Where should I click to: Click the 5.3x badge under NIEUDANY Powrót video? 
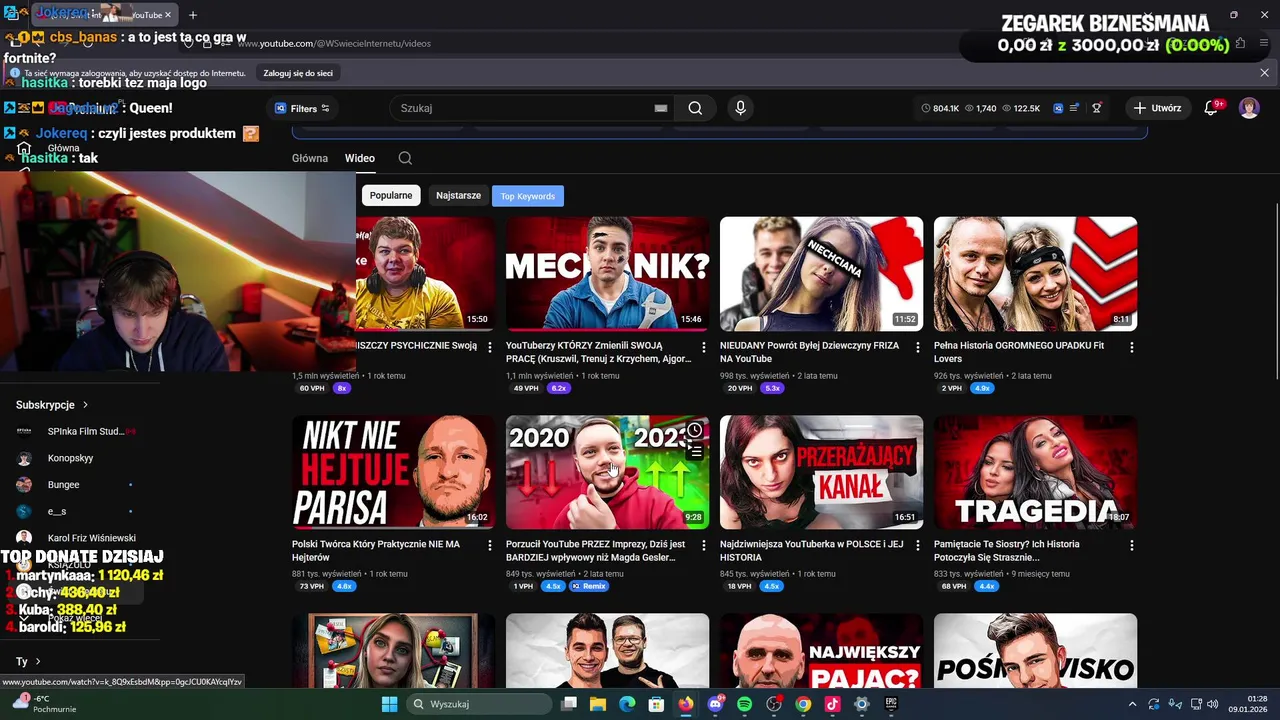coord(772,388)
